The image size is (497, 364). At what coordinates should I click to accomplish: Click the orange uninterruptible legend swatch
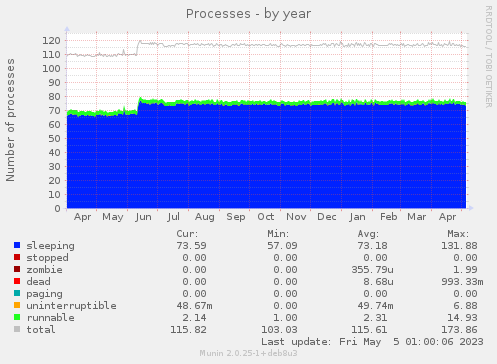coord(17,305)
